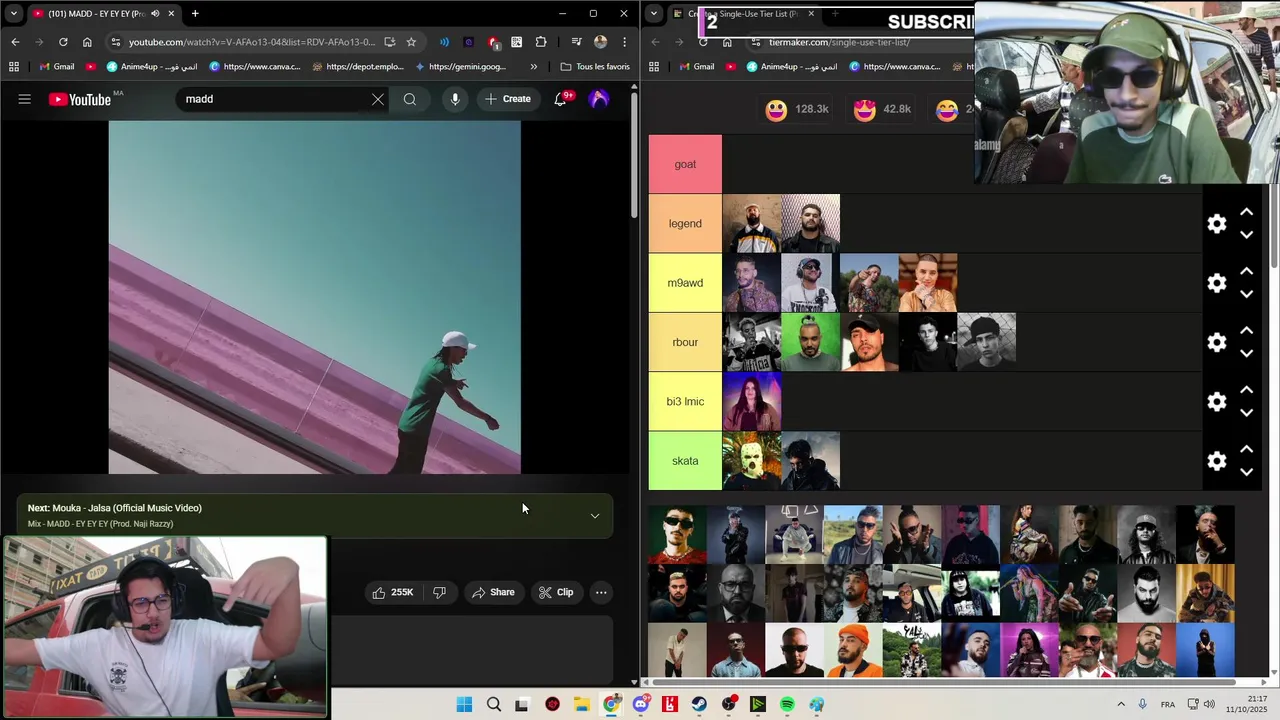The width and height of the screenshot is (1280, 720).
Task: Click the skata tier label
Action: coord(685,461)
